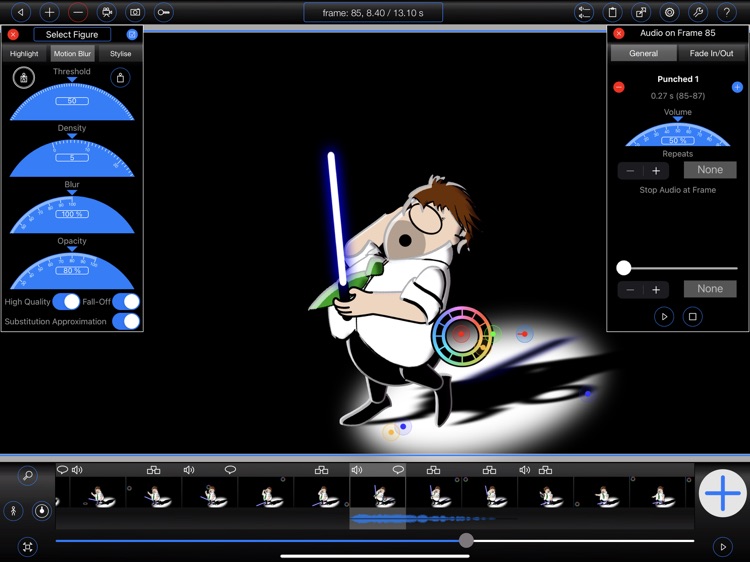750x562 pixels.
Task: Click the Threshold dial value 50
Action: pos(72,101)
